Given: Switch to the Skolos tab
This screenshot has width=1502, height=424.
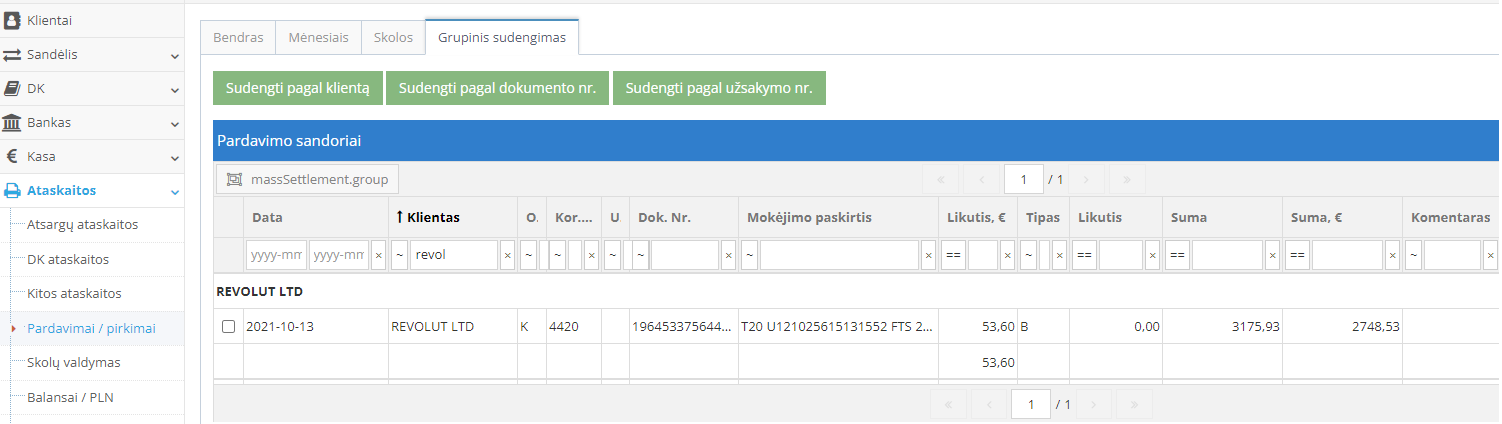Looking at the screenshot, I should tap(393, 37).
